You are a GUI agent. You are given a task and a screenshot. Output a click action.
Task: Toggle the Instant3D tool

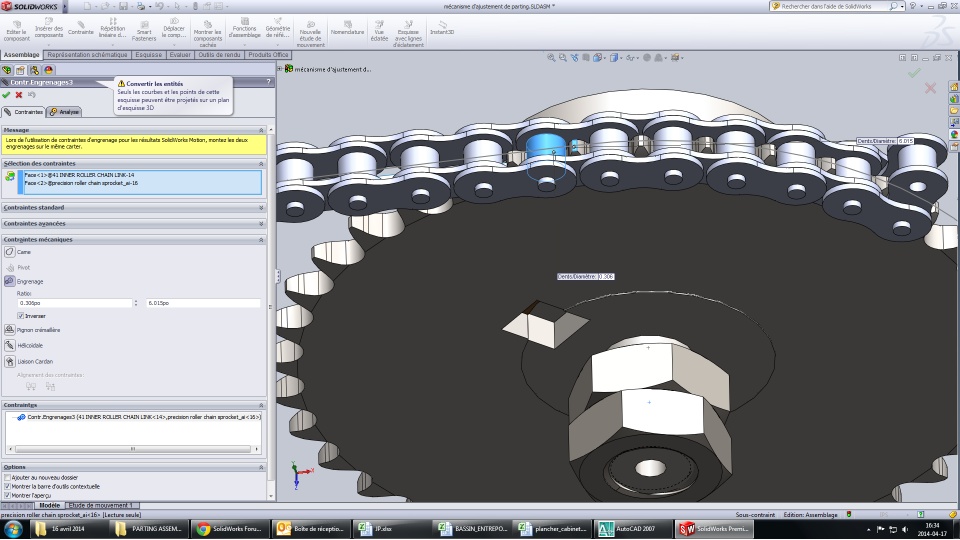[442, 28]
